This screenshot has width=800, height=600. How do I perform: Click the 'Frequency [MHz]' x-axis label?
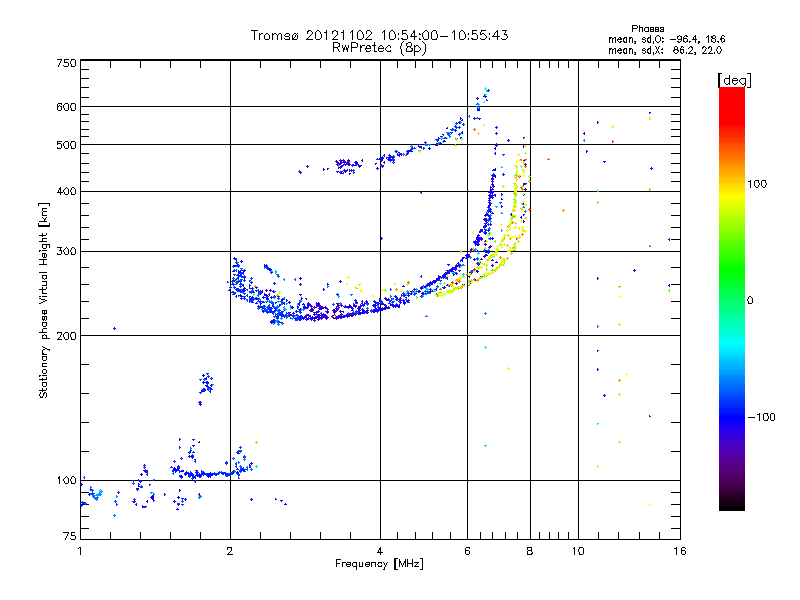point(379,564)
